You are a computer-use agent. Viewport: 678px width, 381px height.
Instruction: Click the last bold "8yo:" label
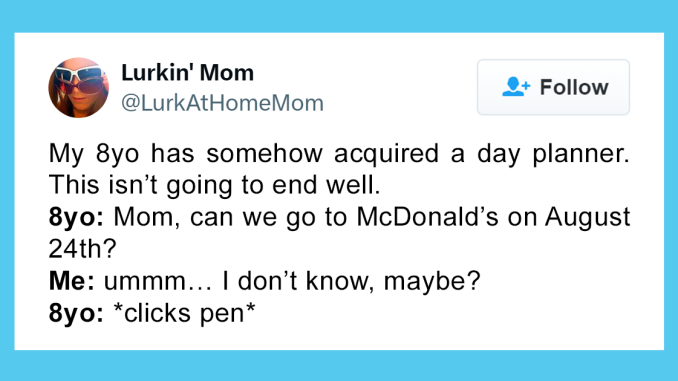click(76, 313)
